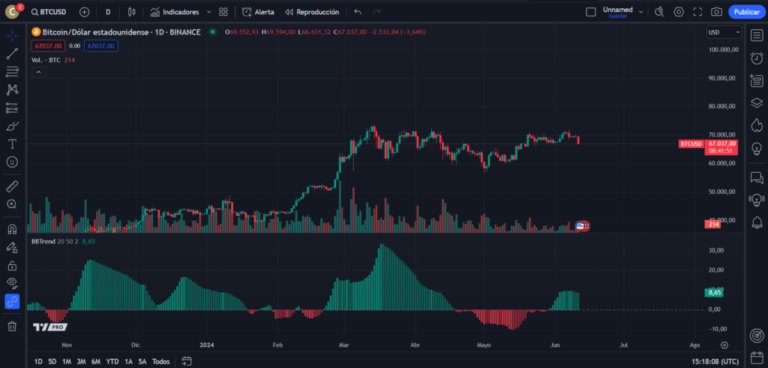This screenshot has height=368, width=768.
Task: Open the news panel icon
Action: tap(757, 80)
